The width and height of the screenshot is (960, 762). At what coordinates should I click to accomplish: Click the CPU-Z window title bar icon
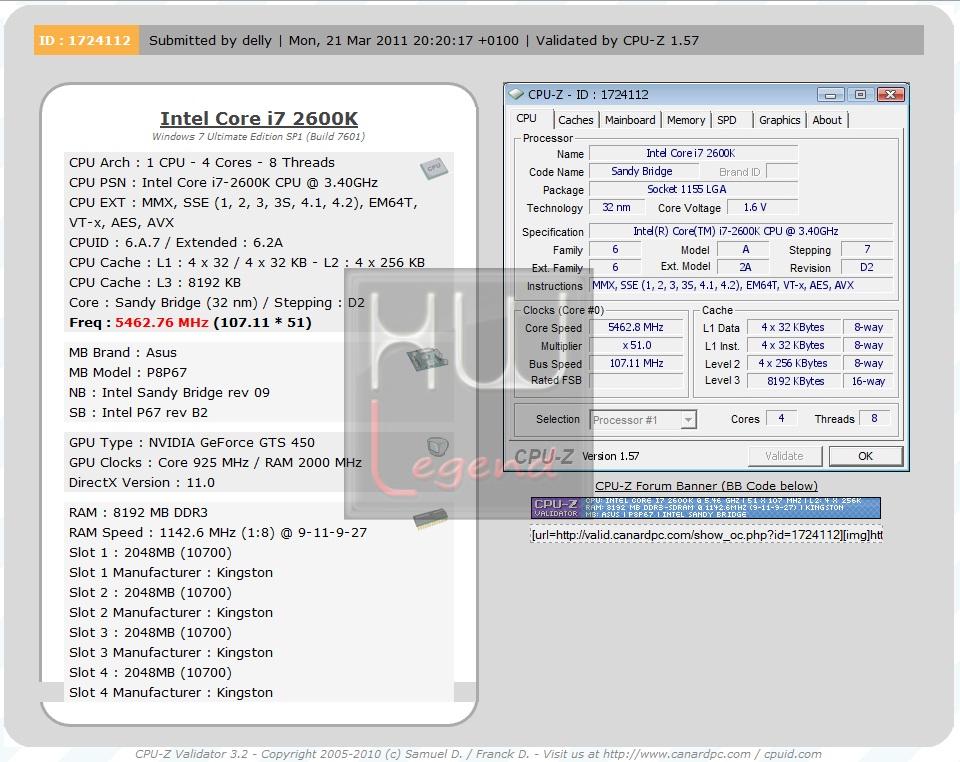pyautogui.click(x=517, y=94)
